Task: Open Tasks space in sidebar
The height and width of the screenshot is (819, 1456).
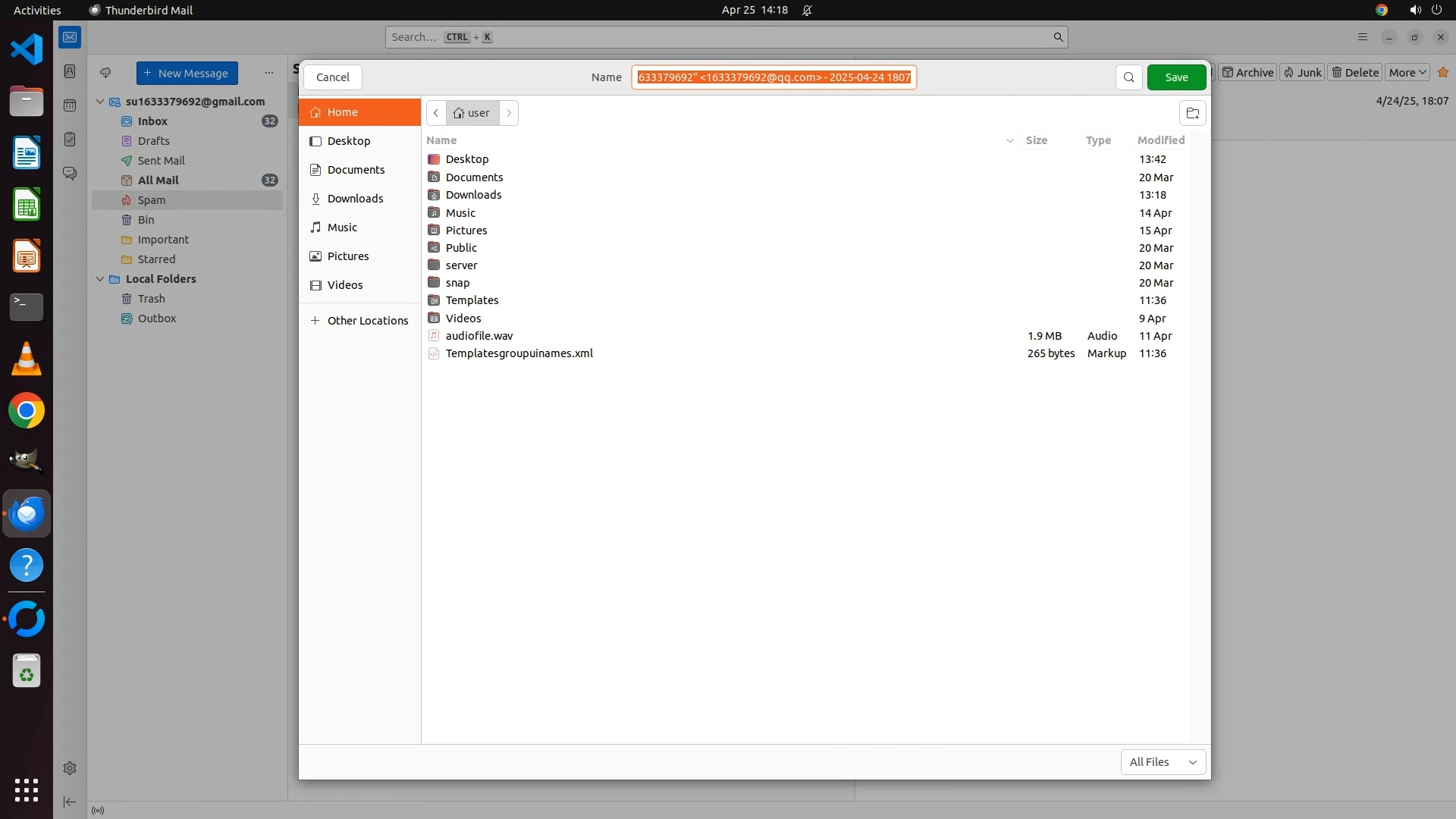Action: coord(70,140)
